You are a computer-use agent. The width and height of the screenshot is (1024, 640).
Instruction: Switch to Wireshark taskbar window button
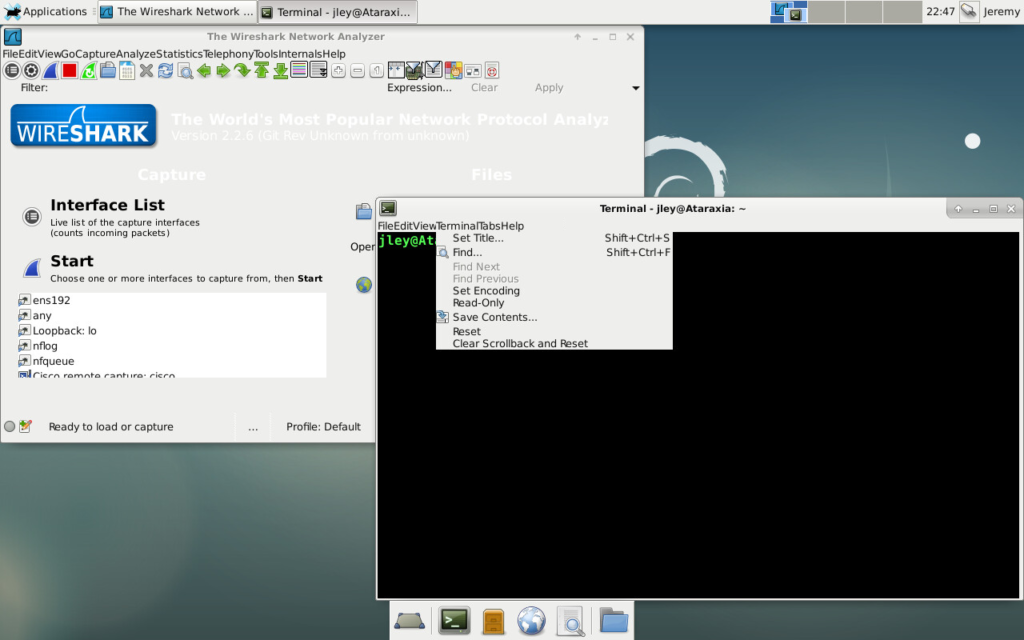click(x=178, y=12)
